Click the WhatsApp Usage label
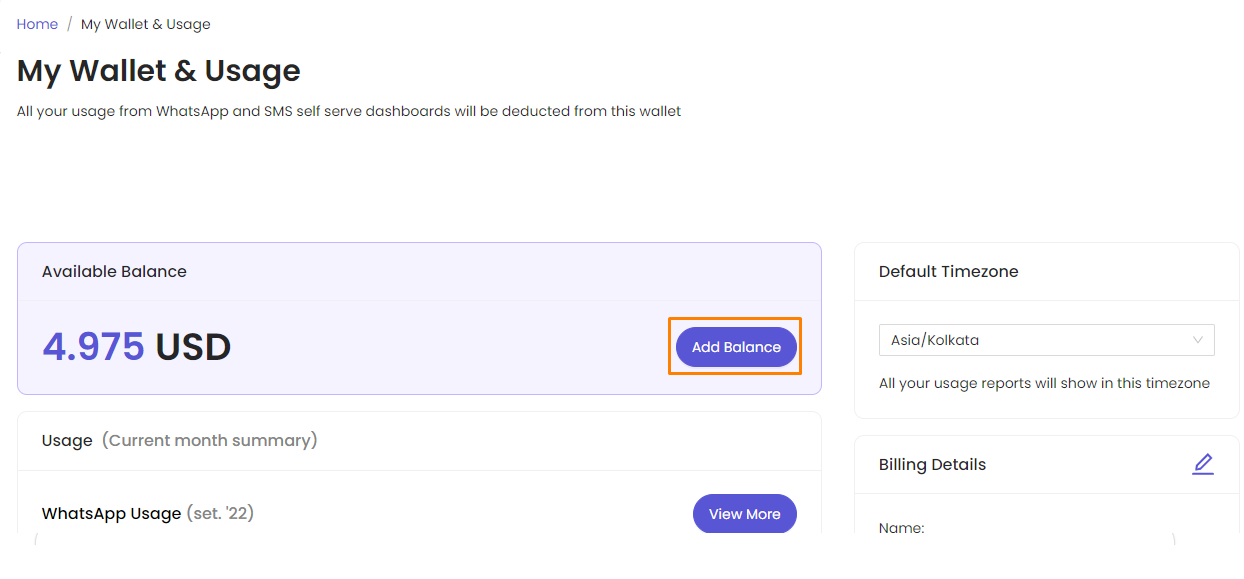The width and height of the screenshot is (1244, 579). 111,514
